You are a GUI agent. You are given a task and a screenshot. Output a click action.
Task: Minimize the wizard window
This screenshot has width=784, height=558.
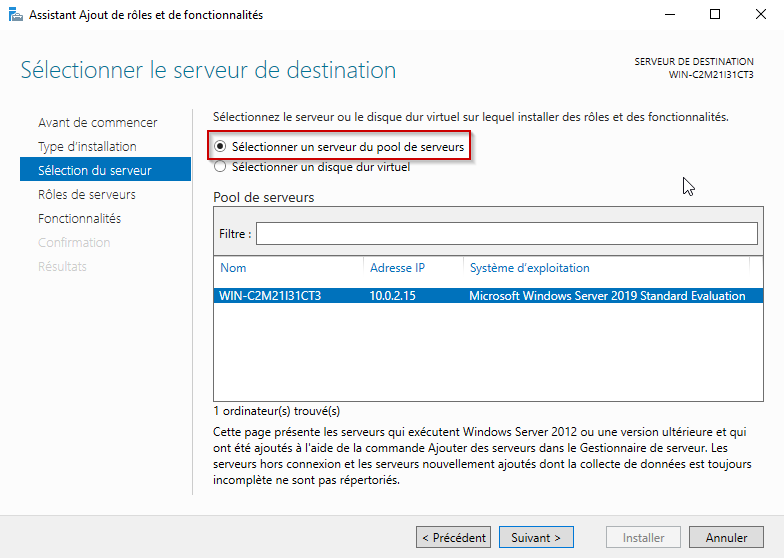[x=670, y=14]
